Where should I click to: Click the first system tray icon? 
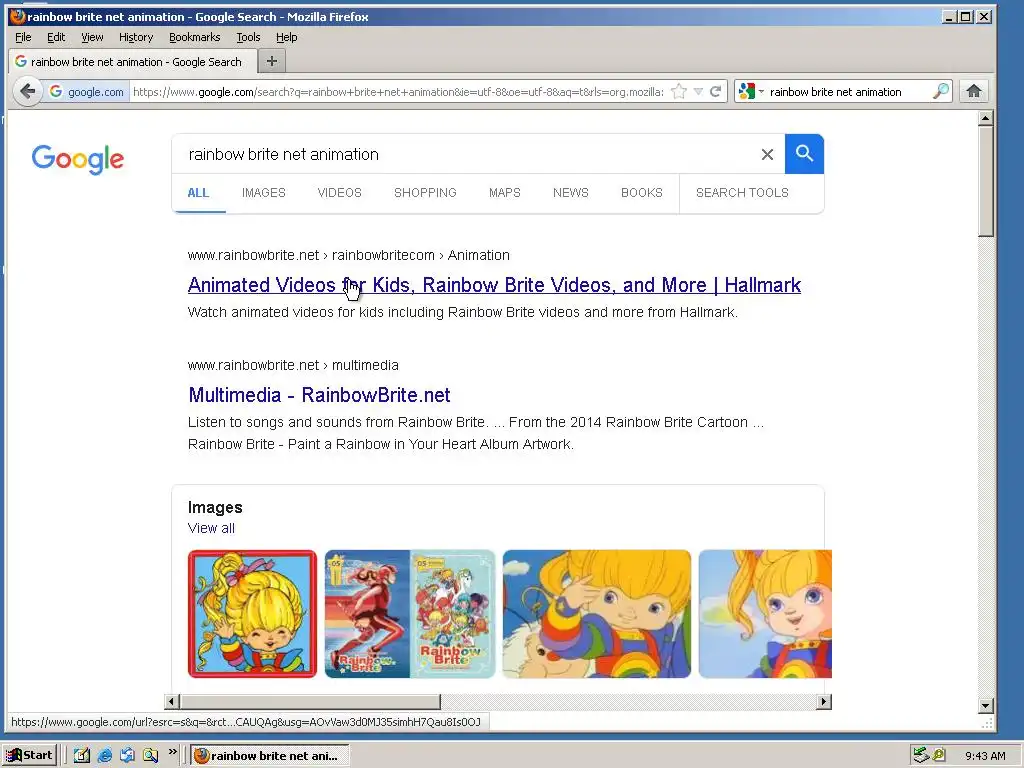tap(921, 756)
